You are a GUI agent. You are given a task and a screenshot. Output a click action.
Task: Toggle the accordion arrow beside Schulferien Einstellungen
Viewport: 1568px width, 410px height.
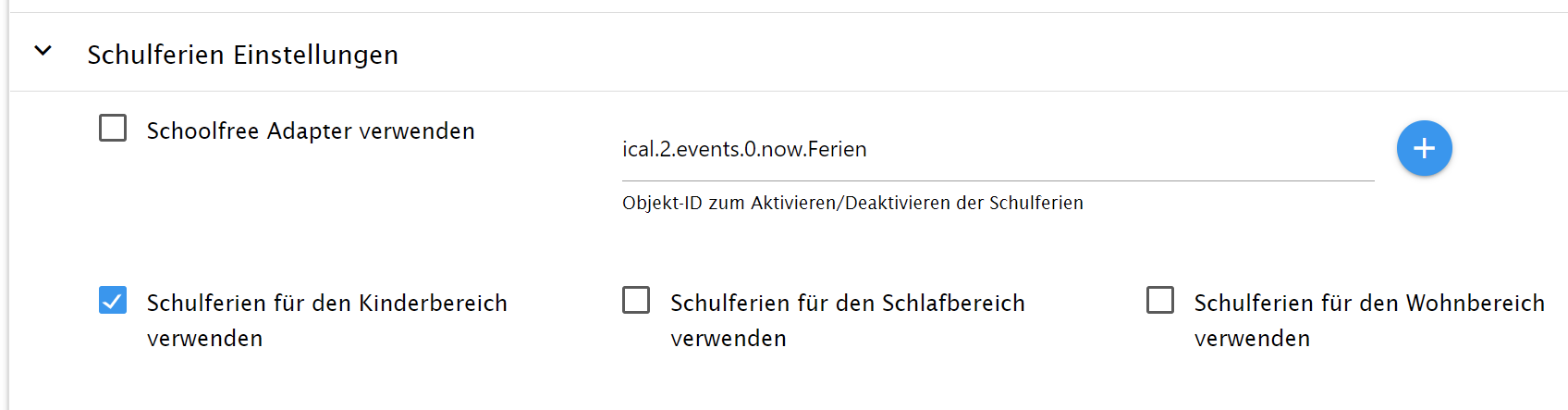click(x=43, y=52)
